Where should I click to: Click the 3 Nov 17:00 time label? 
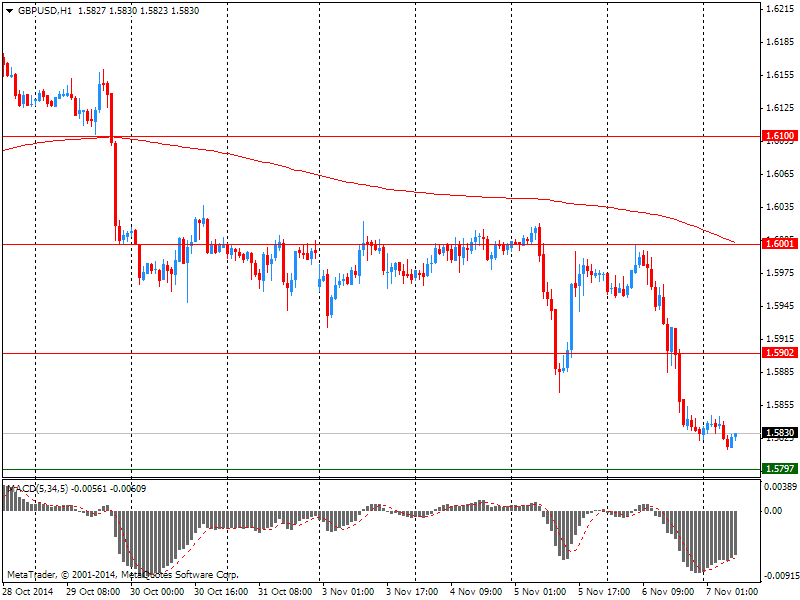412,592
